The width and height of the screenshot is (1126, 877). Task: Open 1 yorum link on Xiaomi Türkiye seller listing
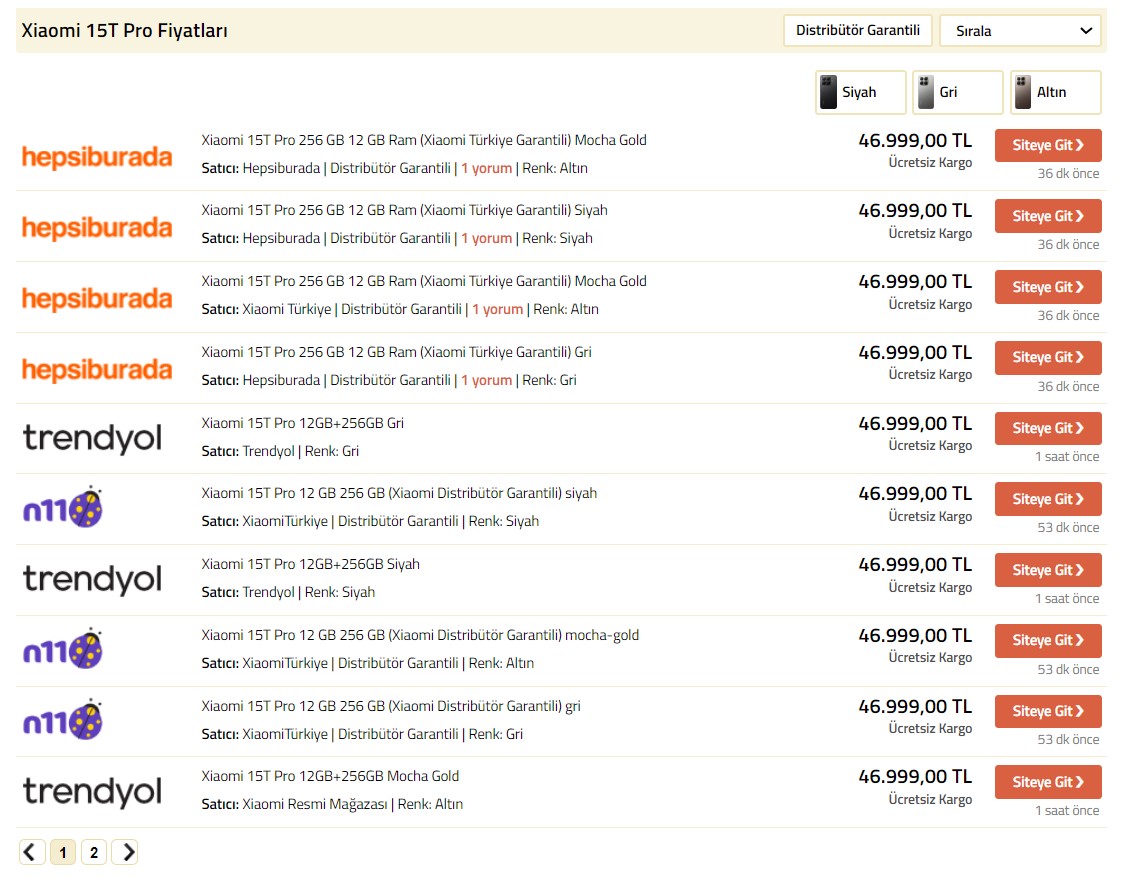(497, 310)
